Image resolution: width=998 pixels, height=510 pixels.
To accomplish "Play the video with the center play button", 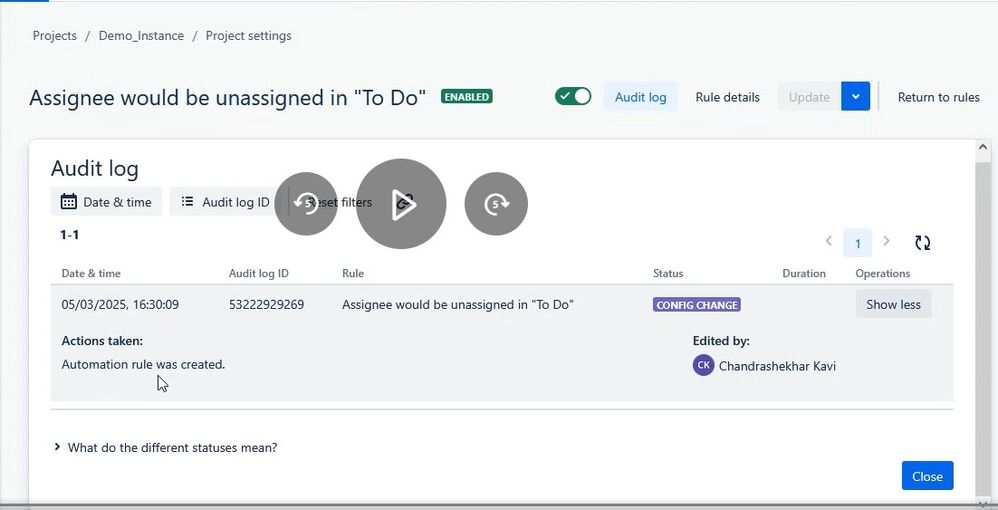I will tap(401, 204).
